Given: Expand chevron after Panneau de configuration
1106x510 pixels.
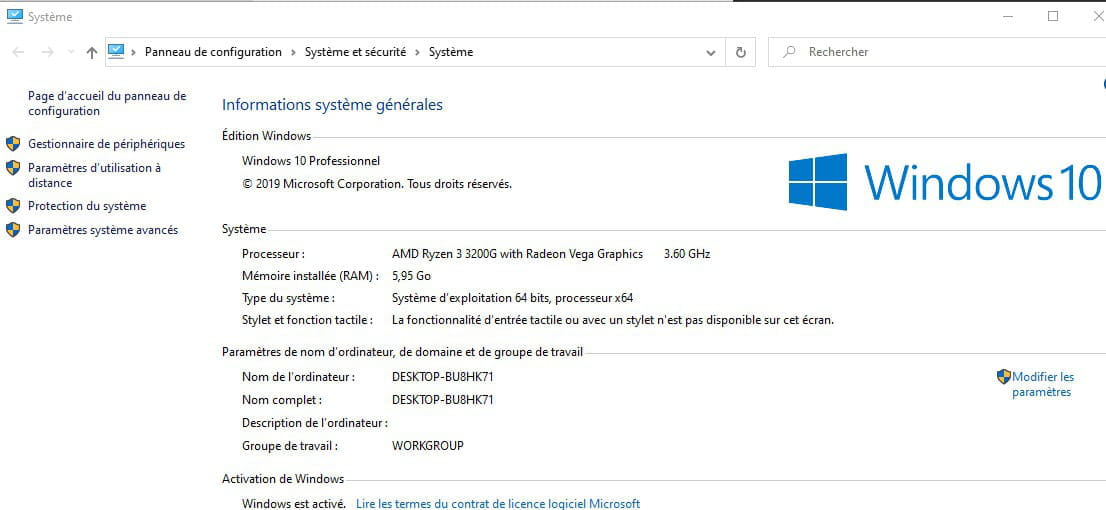Looking at the screenshot, I should (293, 52).
